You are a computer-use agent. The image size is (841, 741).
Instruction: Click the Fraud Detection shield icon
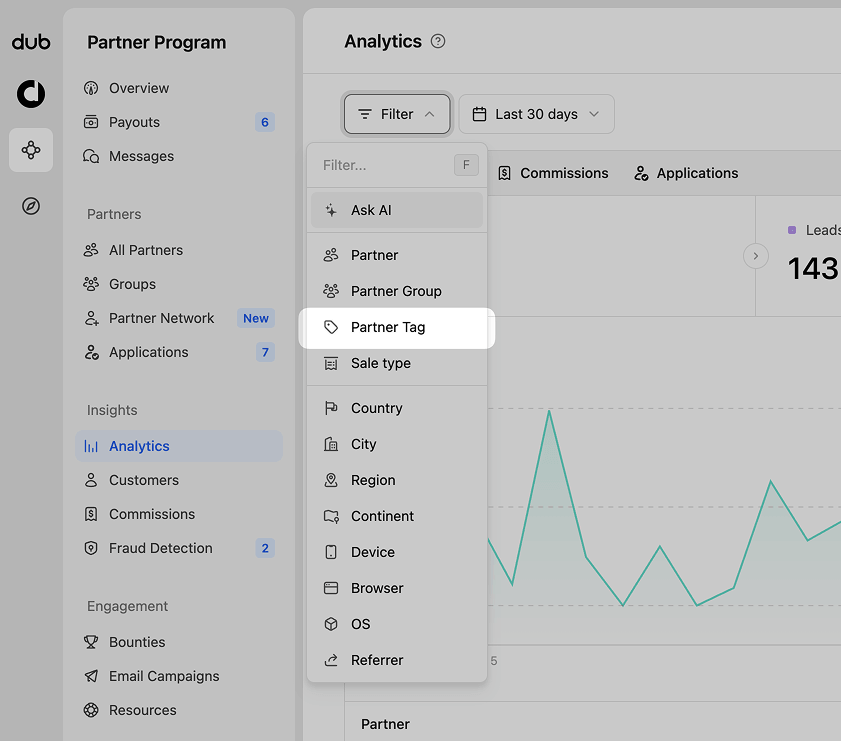pyautogui.click(x=91, y=548)
